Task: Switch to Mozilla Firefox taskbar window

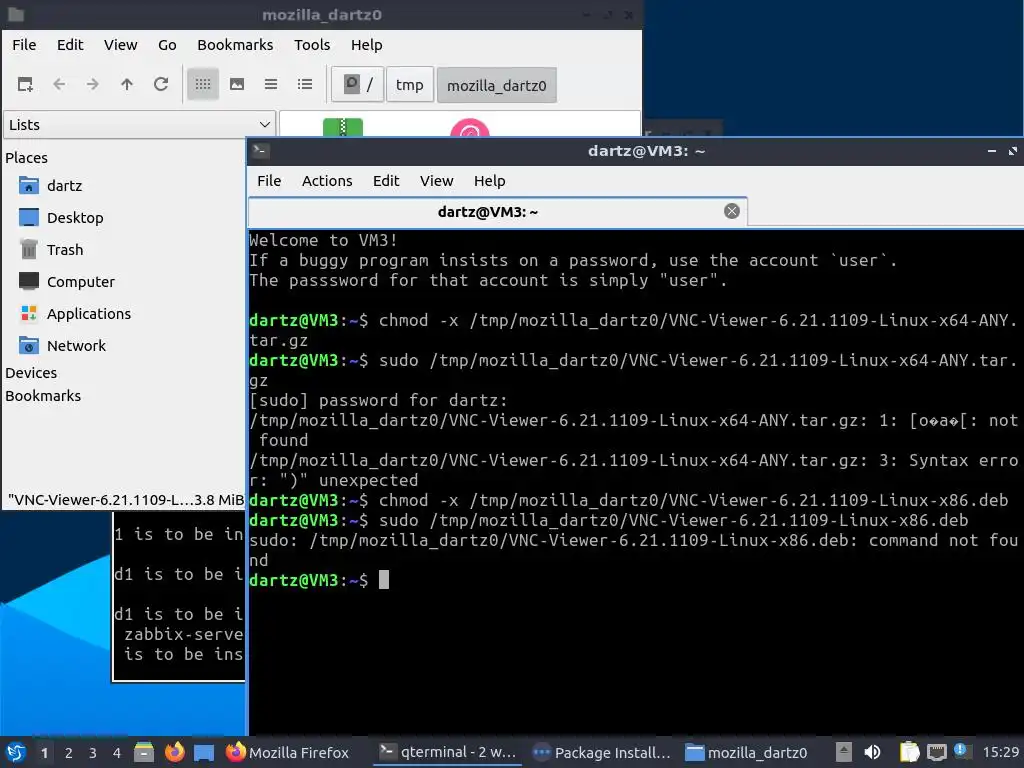Action: [x=288, y=753]
